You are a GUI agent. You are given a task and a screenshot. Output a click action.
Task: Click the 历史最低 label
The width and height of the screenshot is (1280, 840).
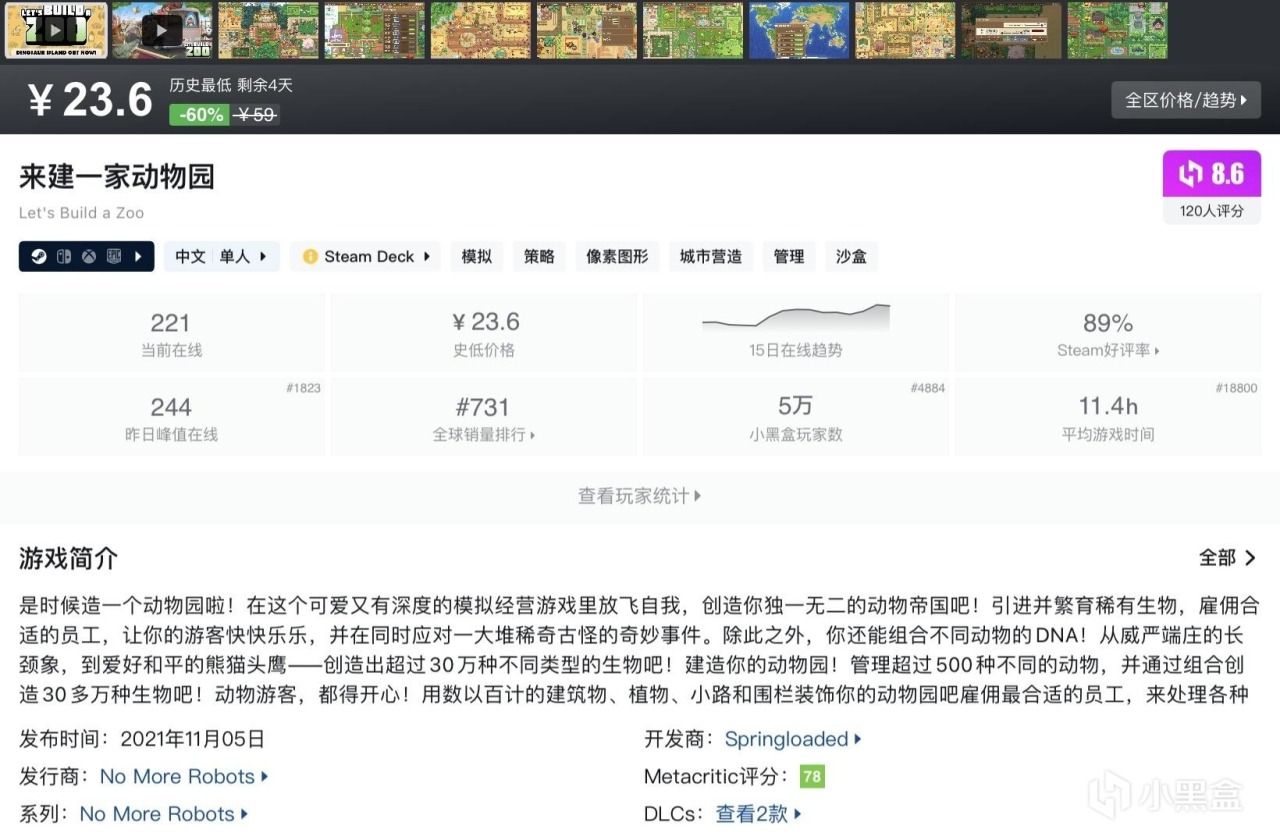tap(200, 85)
